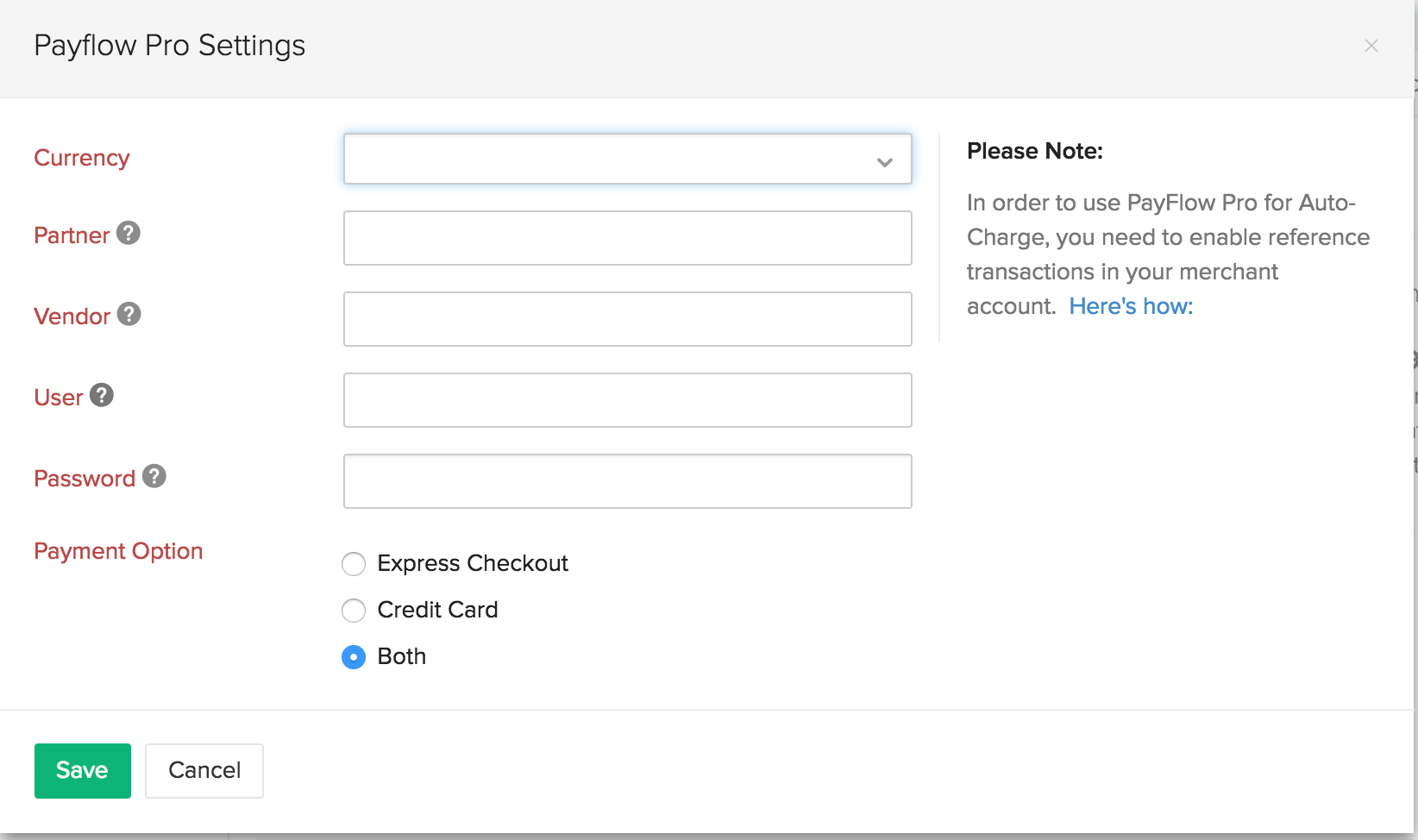Close the Payflow Pro Settings dialog
Viewport: 1418px width, 840px height.
click(1371, 46)
